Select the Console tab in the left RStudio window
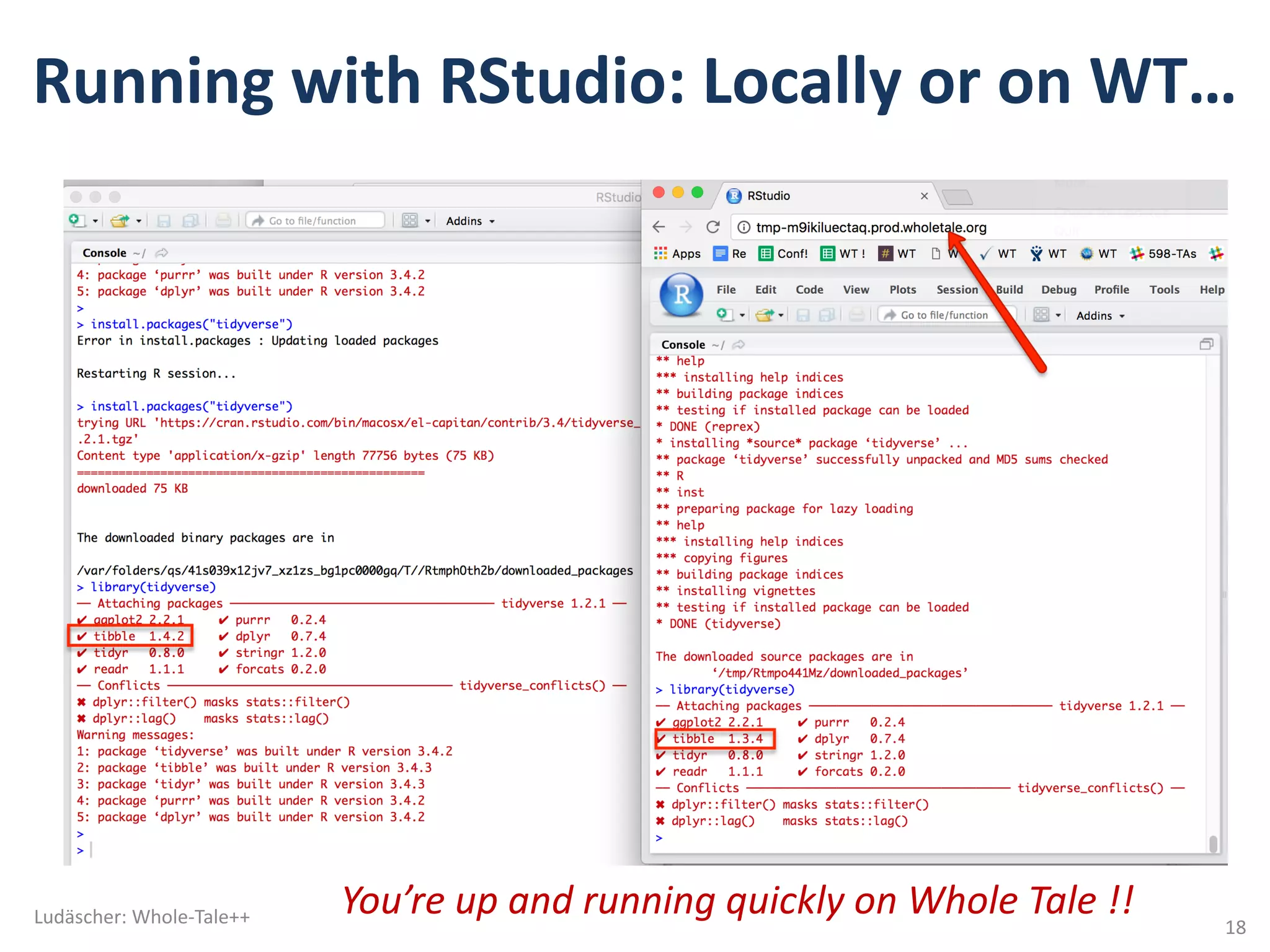1270x952 pixels. (104, 253)
